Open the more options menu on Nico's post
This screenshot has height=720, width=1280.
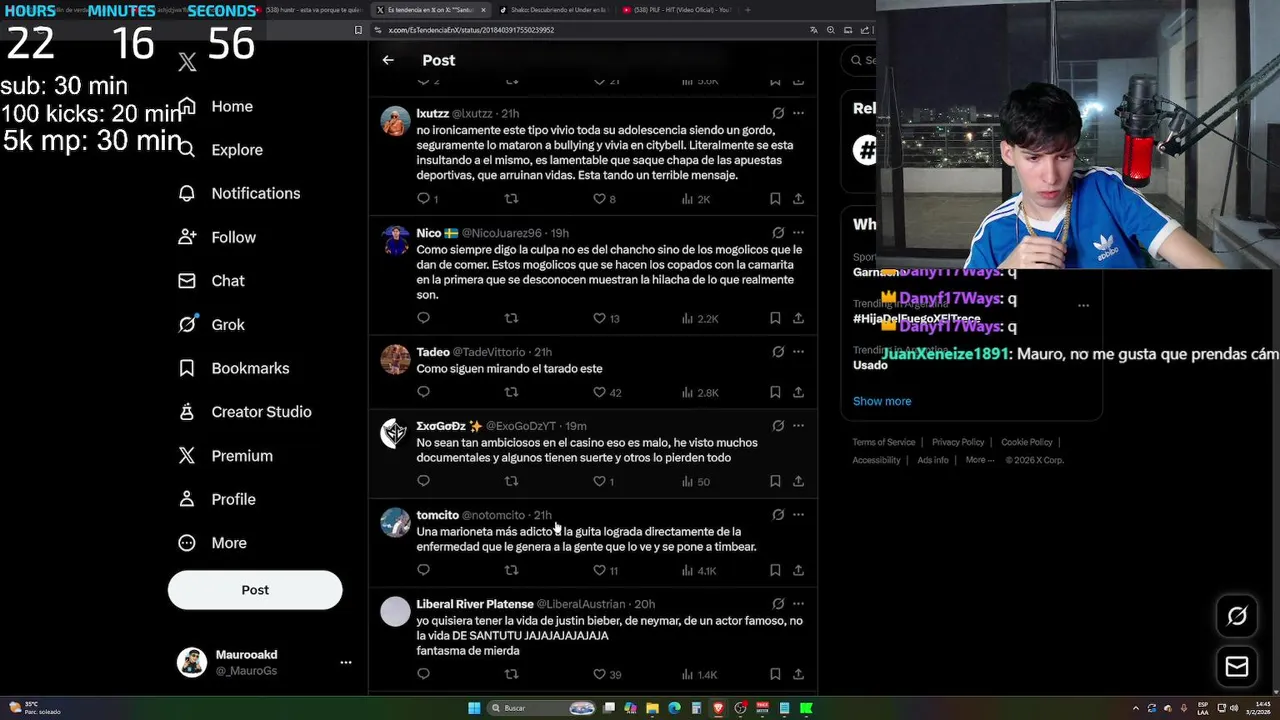pos(798,232)
